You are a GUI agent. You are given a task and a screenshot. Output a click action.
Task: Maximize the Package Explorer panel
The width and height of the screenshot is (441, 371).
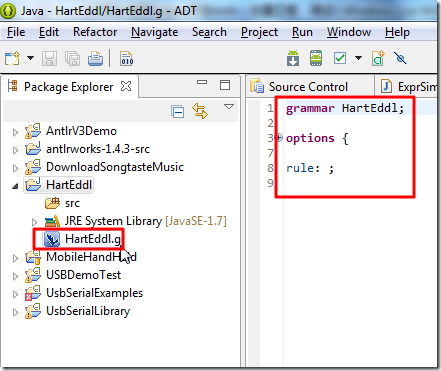click(x=225, y=85)
